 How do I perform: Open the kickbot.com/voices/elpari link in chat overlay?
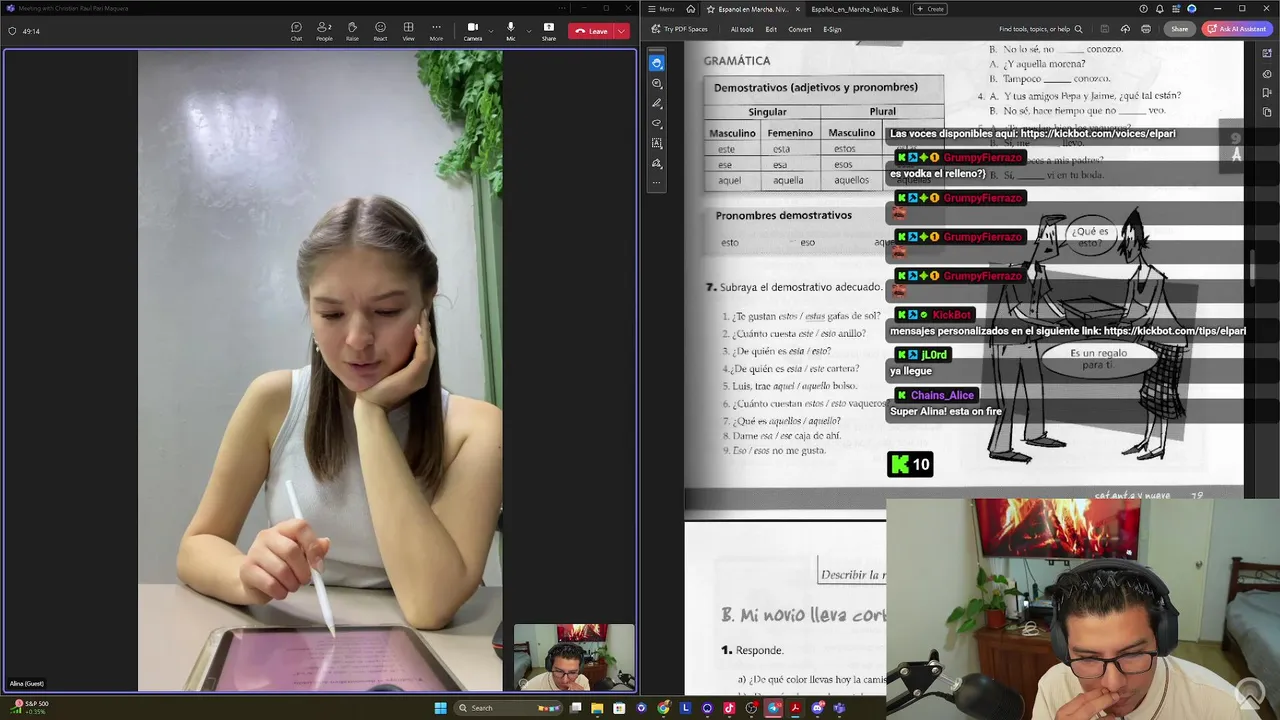point(1098,134)
